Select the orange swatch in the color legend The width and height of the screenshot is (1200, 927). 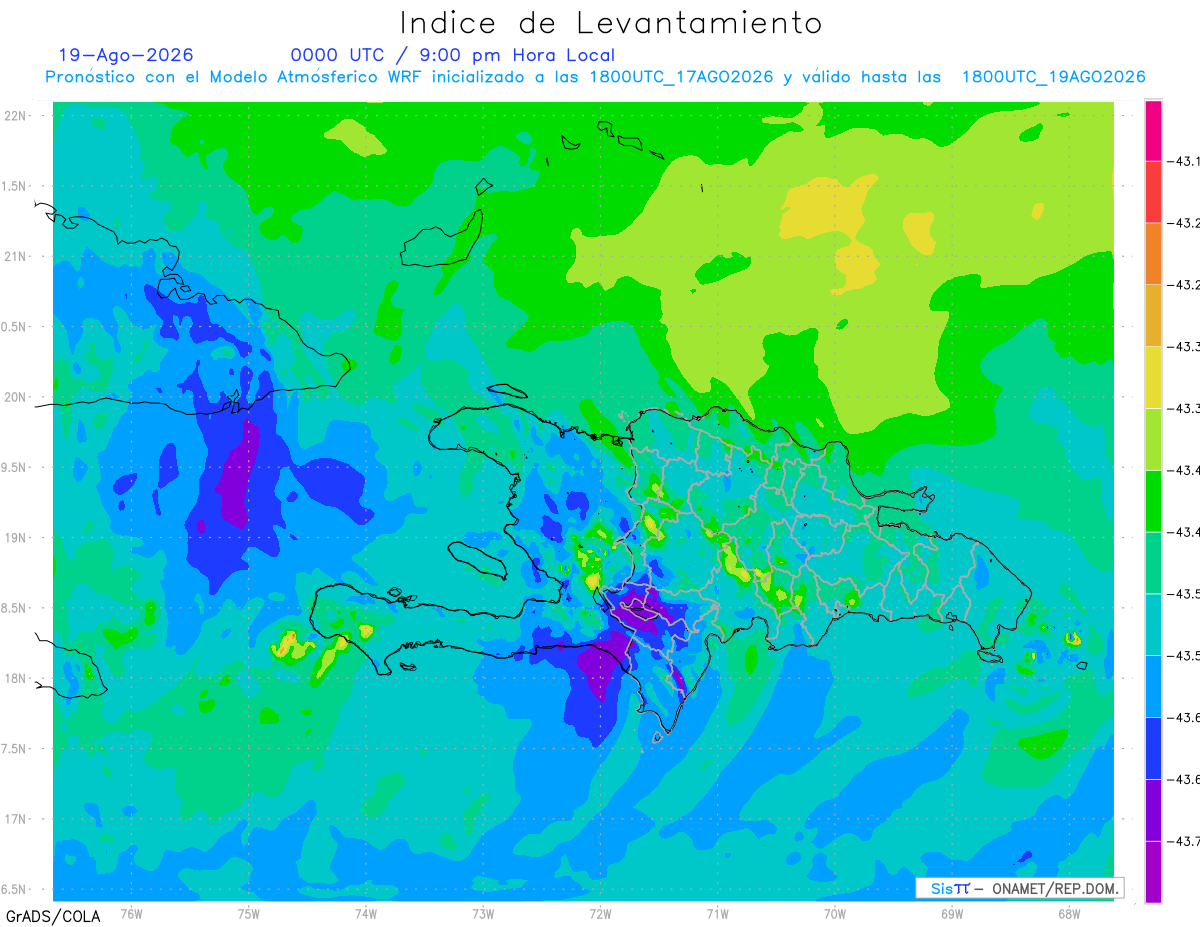tap(1153, 254)
